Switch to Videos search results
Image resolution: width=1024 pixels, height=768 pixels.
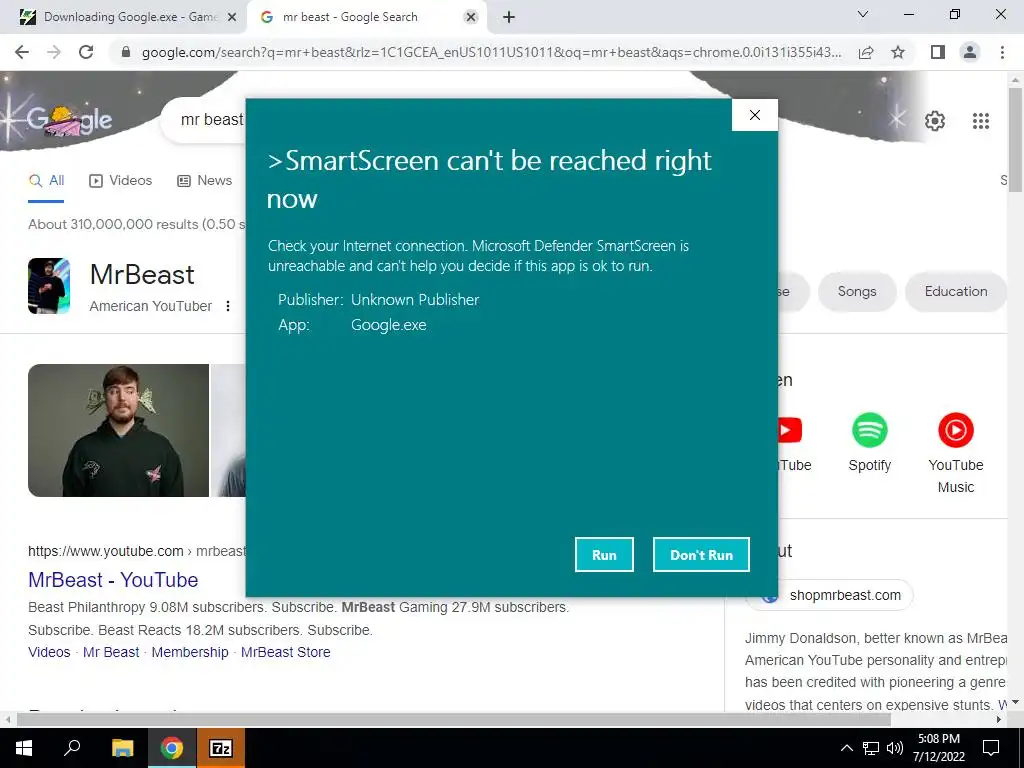[x=121, y=181]
